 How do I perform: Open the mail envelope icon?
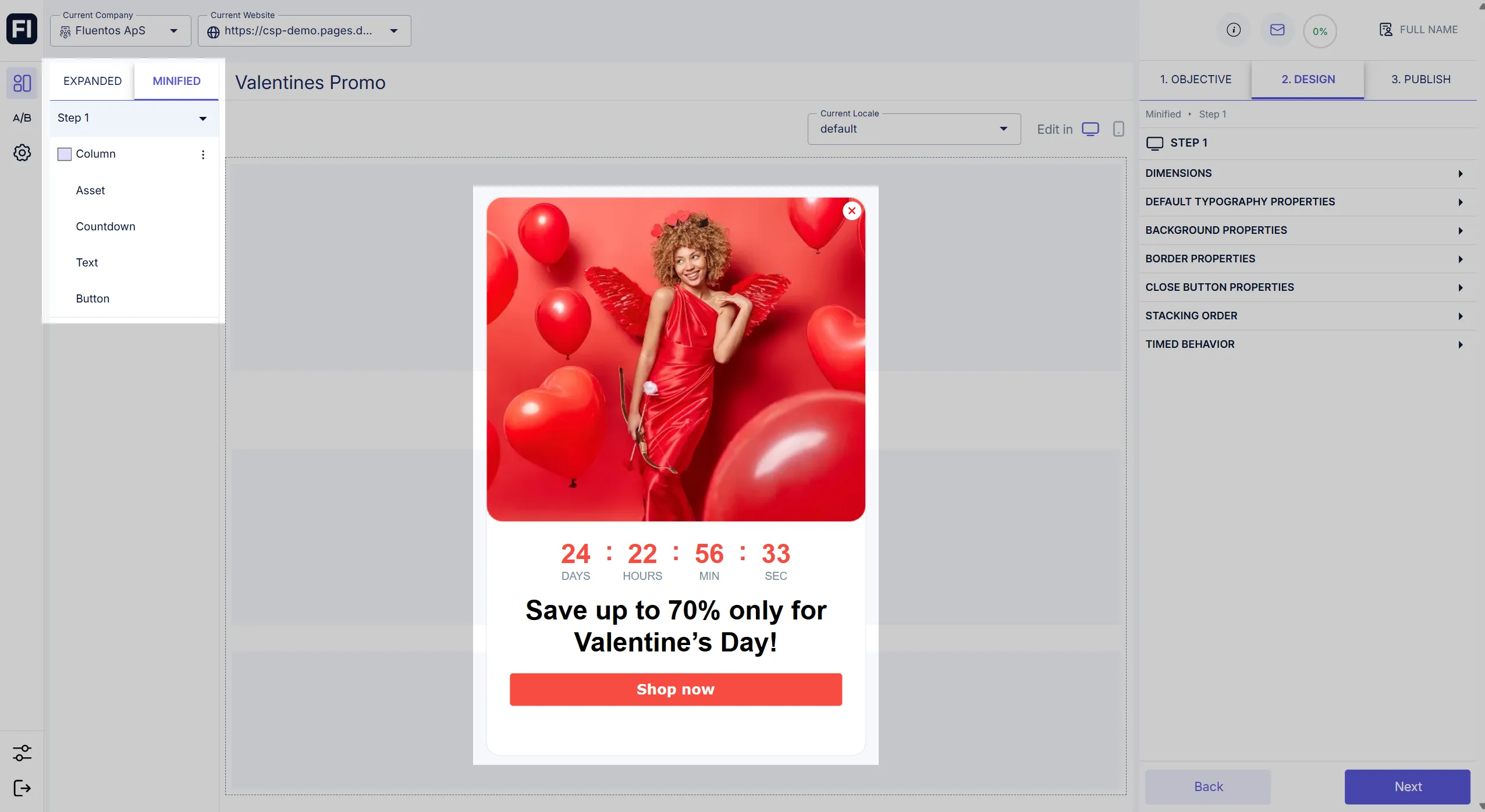[1277, 30]
